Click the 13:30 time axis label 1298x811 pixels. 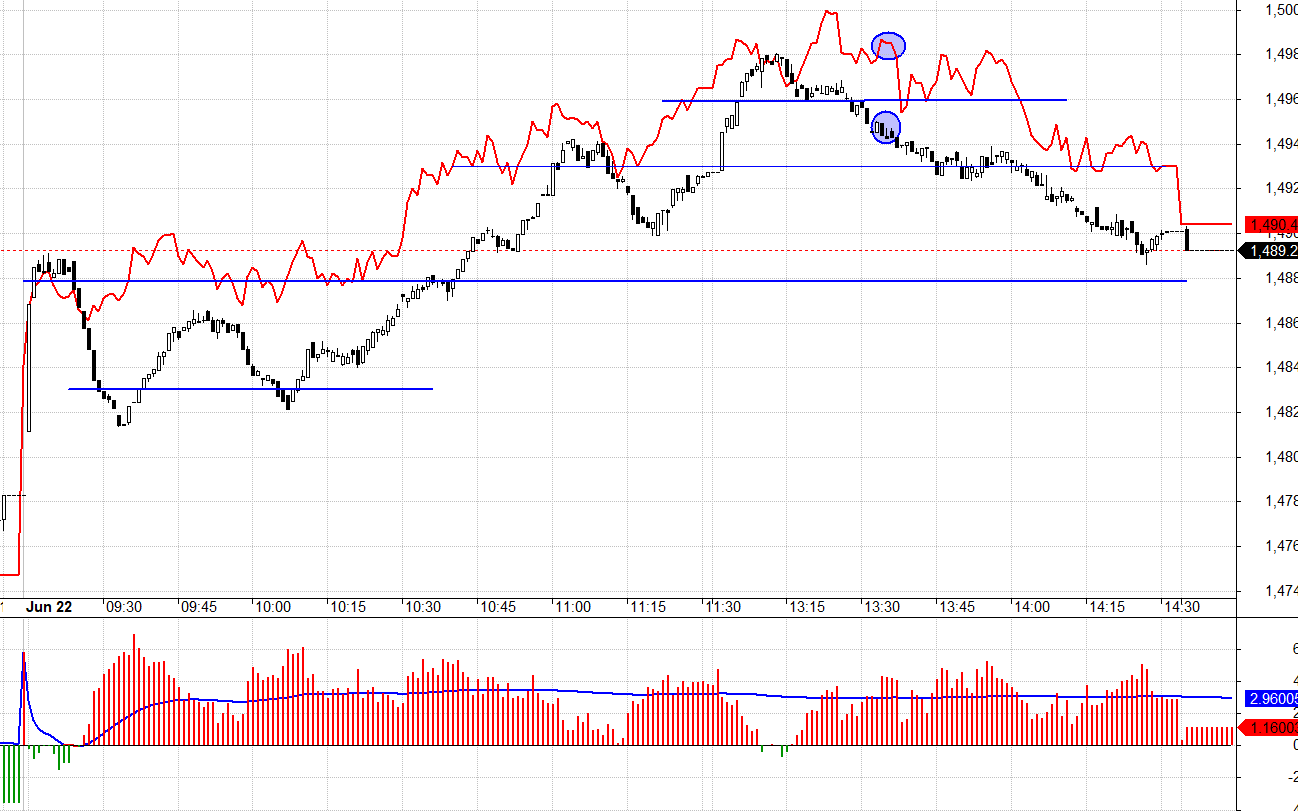pos(881,607)
